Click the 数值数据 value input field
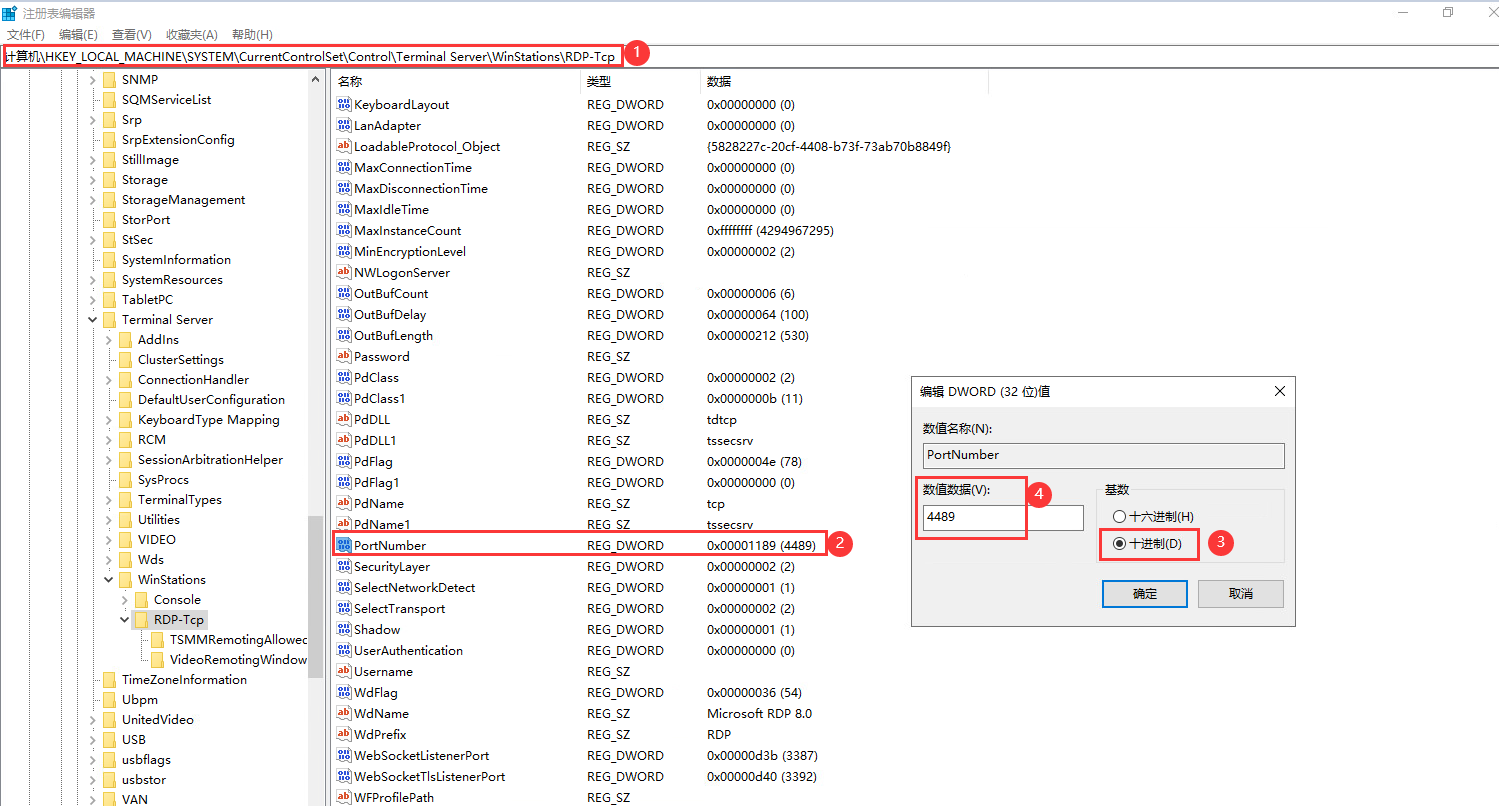 (1002, 518)
